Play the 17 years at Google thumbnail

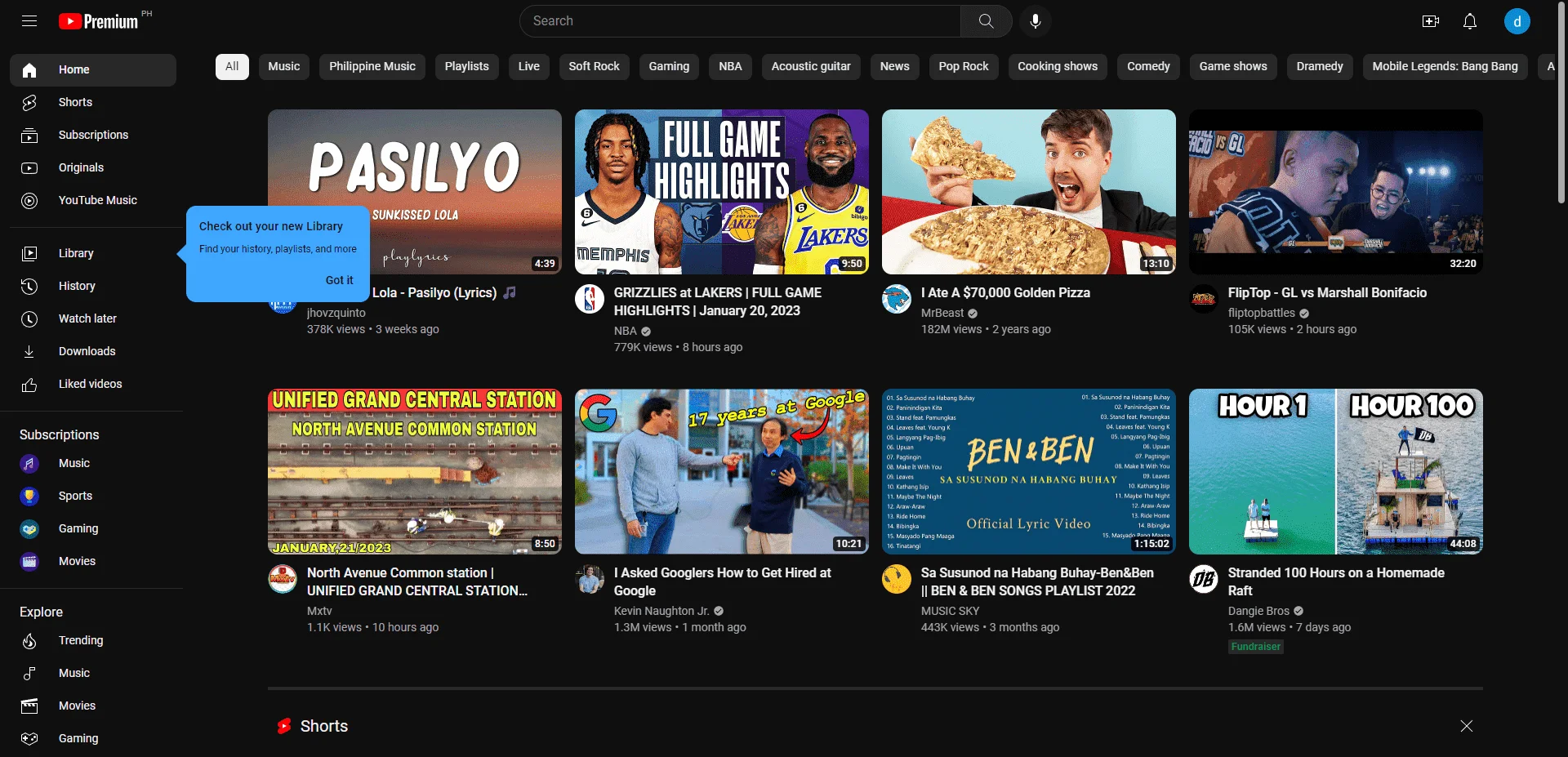[x=722, y=472]
